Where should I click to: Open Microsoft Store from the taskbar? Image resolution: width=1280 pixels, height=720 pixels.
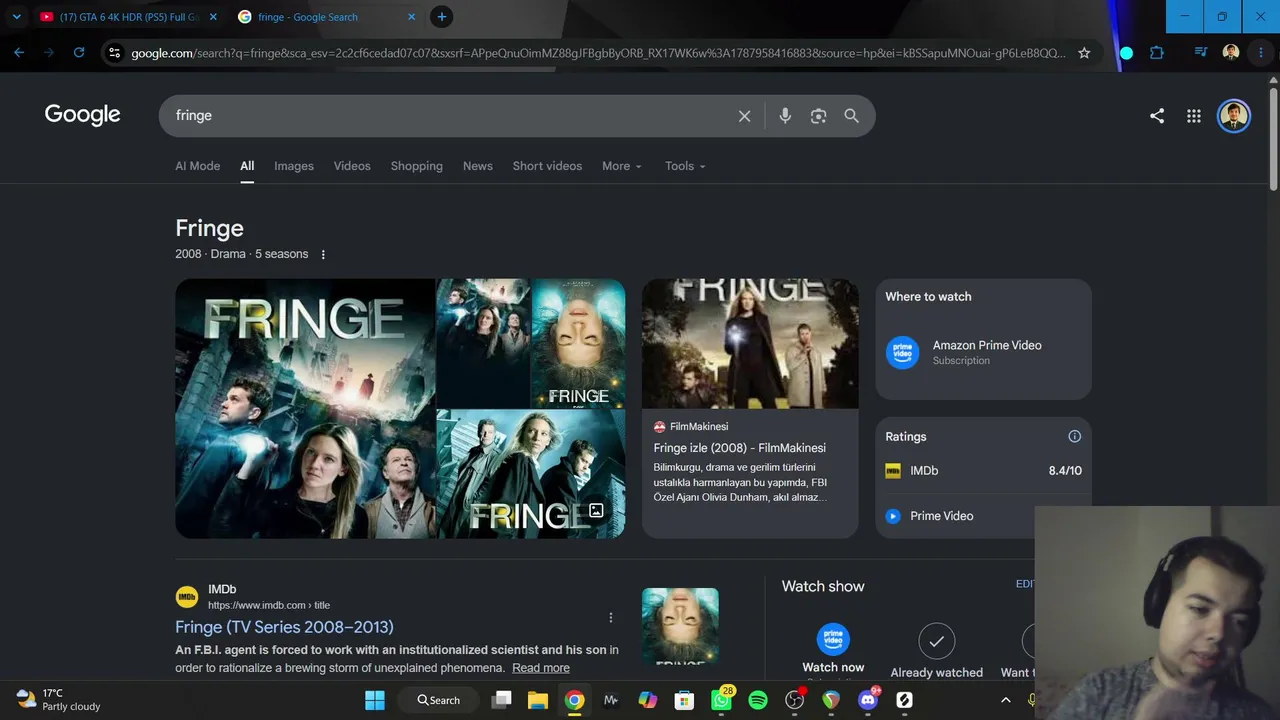point(685,700)
